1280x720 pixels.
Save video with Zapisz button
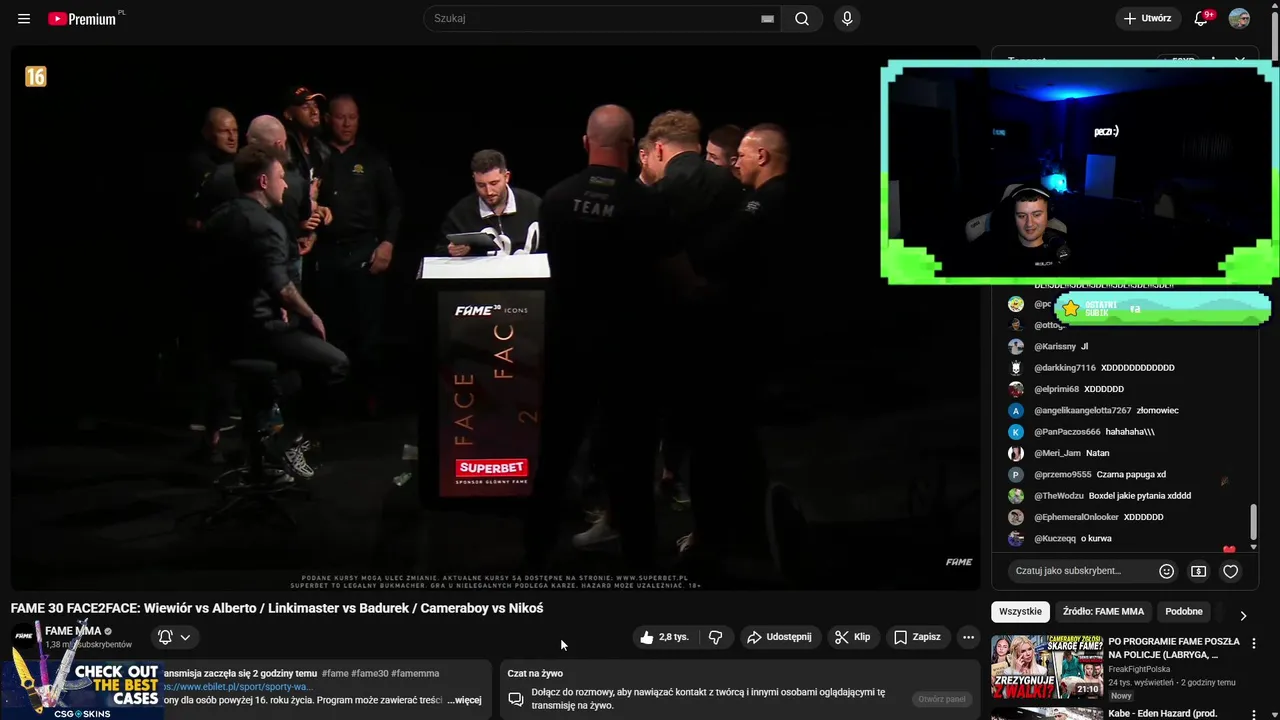tap(917, 637)
